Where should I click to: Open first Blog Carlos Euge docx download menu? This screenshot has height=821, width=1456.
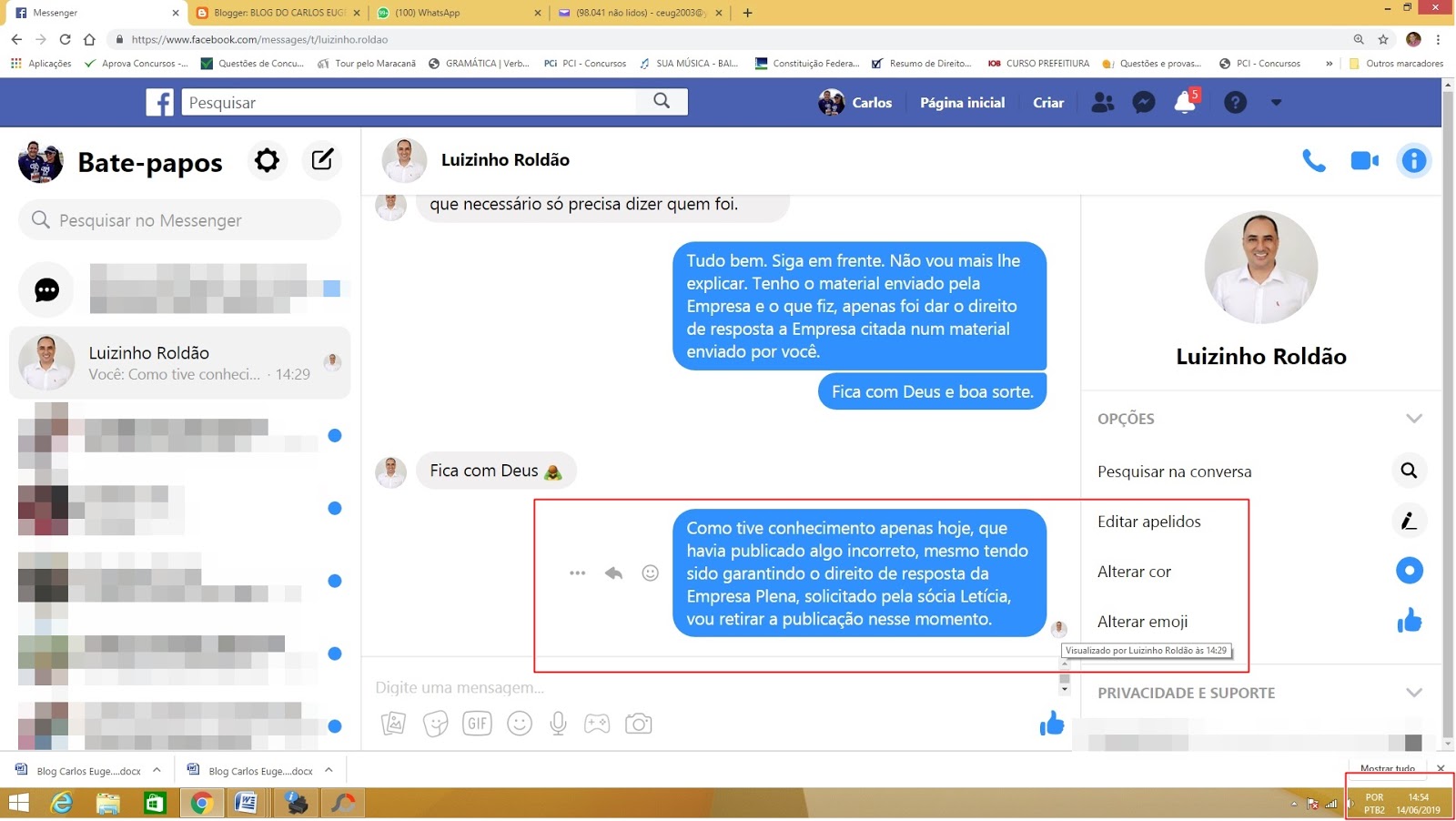(x=157, y=770)
